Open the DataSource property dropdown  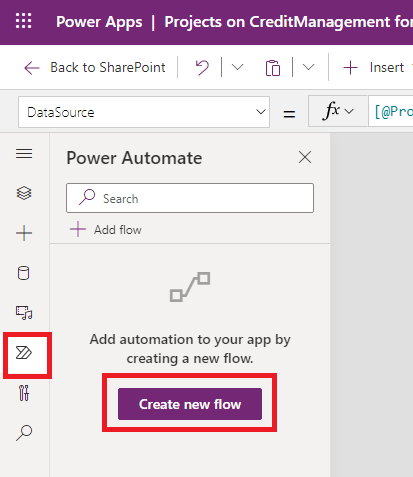(144, 112)
